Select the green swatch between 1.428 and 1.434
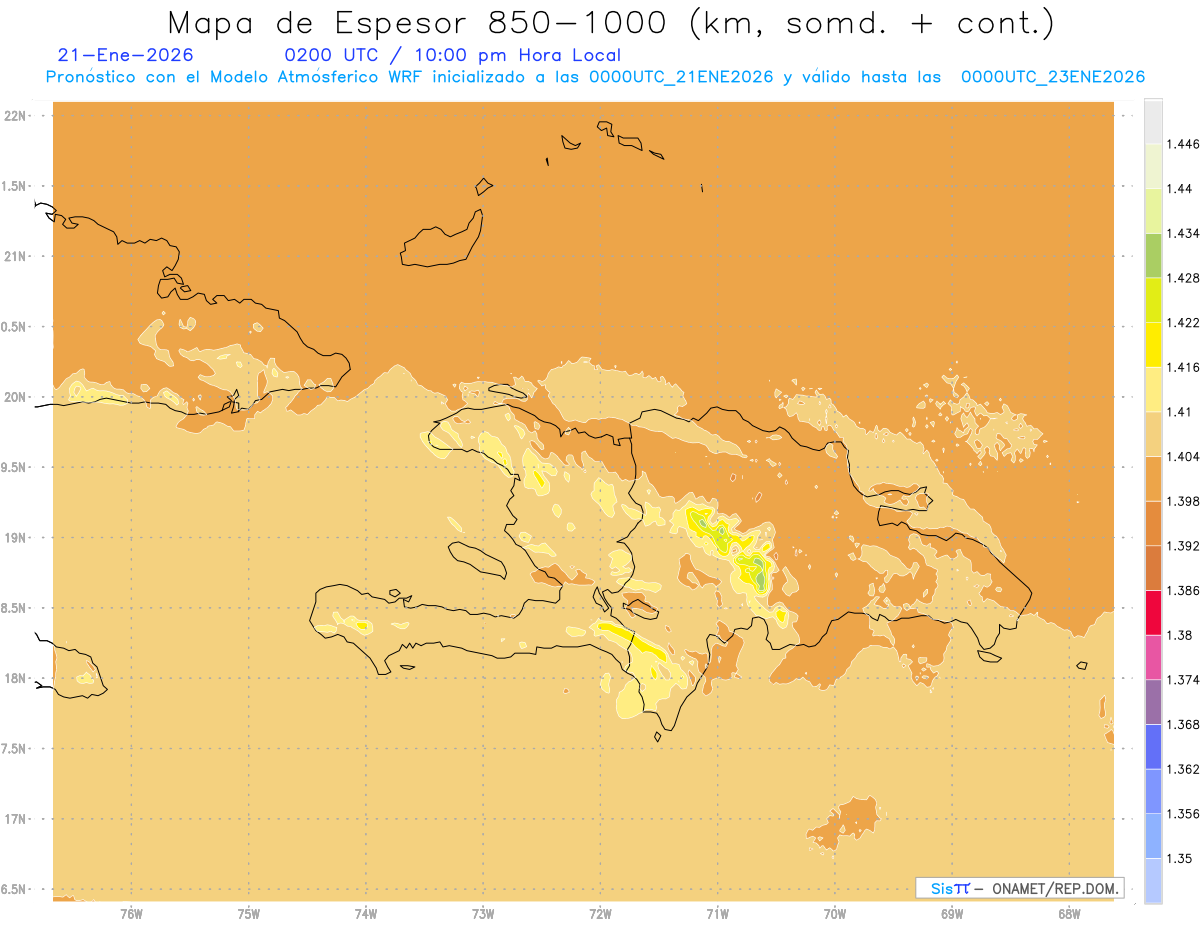 click(x=1153, y=255)
